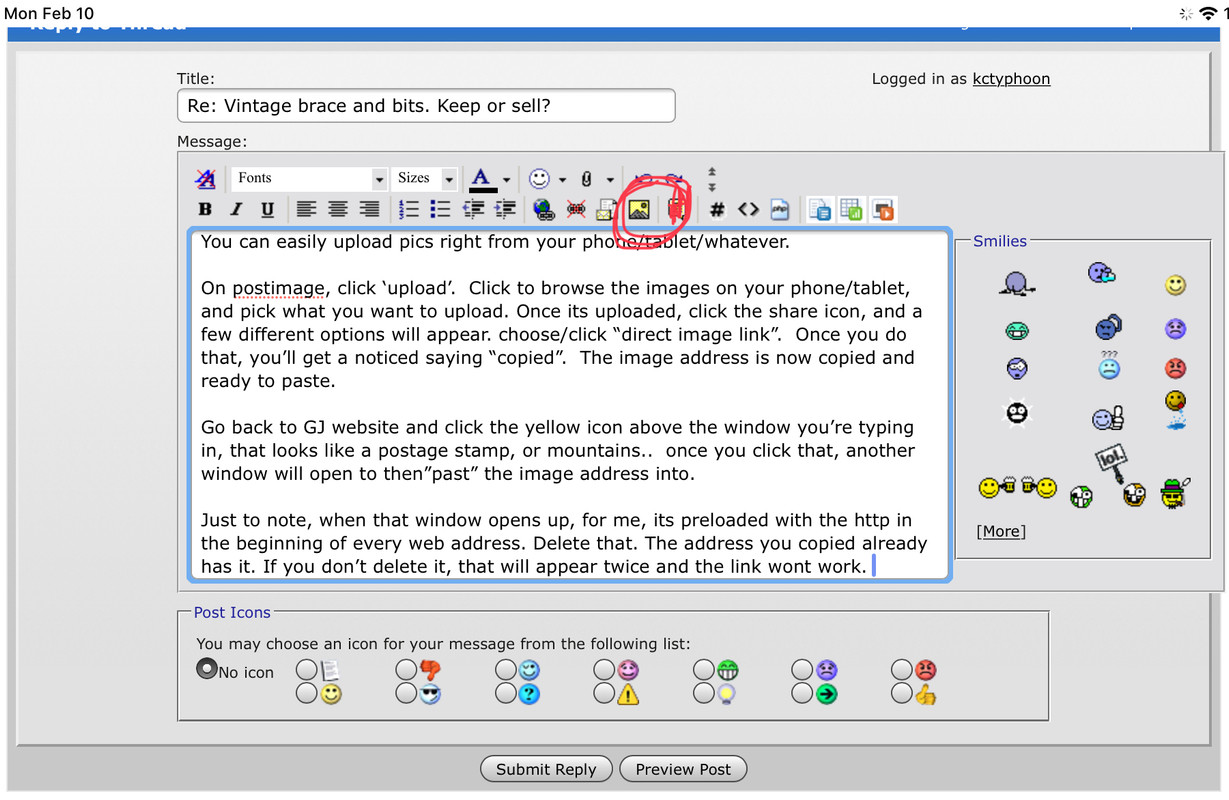The height and width of the screenshot is (800, 1229).
Task: Insert the green big-grin smilie
Action: (x=1016, y=329)
